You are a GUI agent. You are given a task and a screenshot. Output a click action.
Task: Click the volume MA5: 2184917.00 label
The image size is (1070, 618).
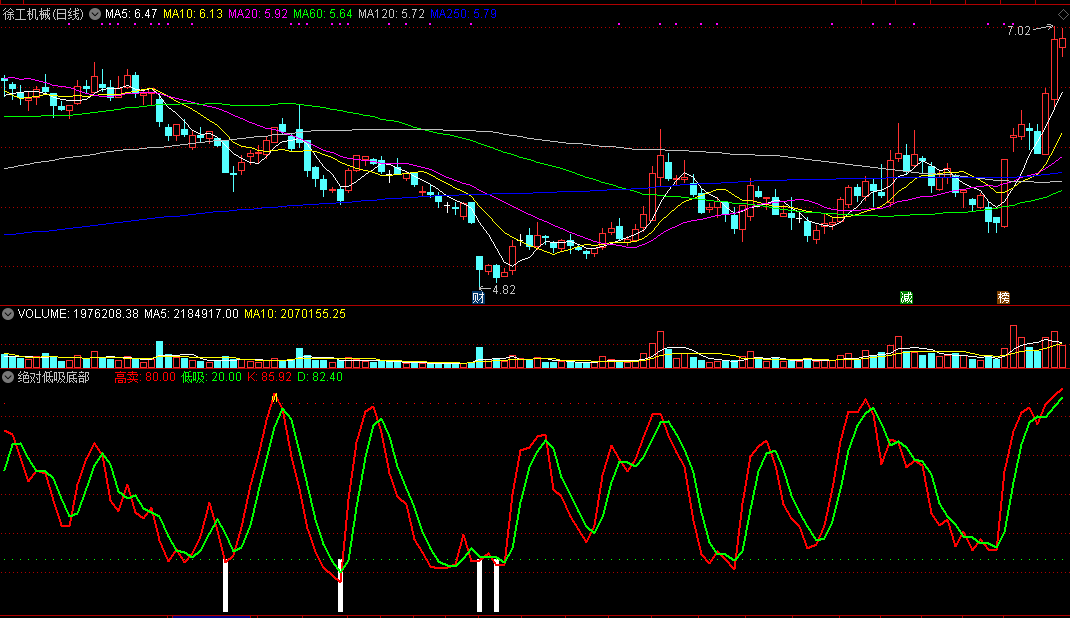(x=191, y=314)
